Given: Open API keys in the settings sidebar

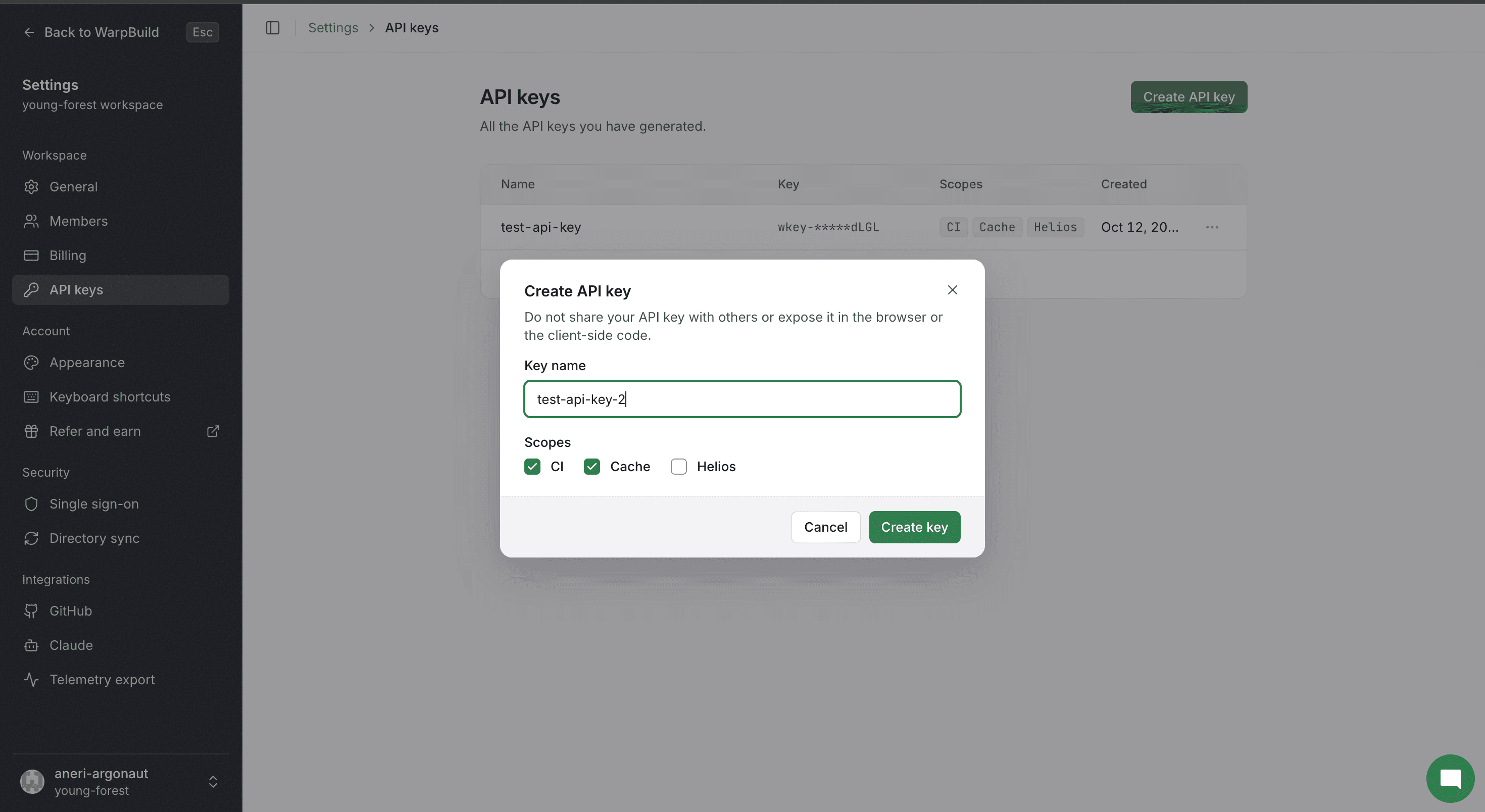Looking at the screenshot, I should [121, 290].
